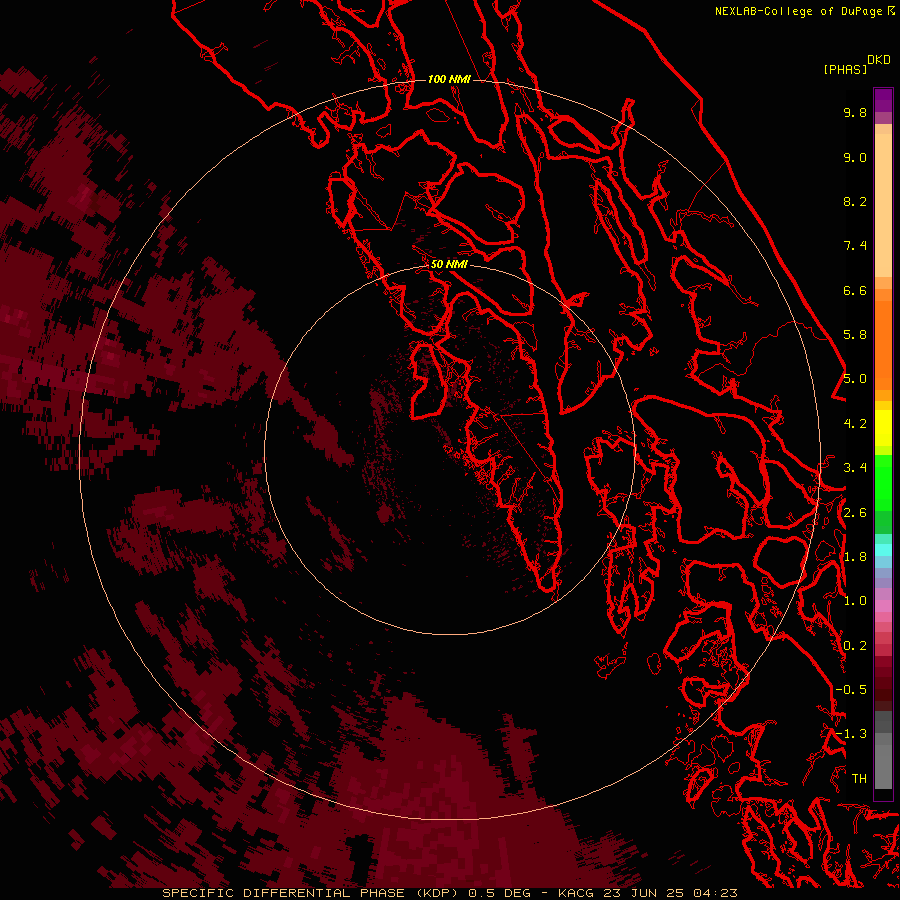Click the -0.5 scale value
The width and height of the screenshot is (900, 900).
click(x=851, y=690)
